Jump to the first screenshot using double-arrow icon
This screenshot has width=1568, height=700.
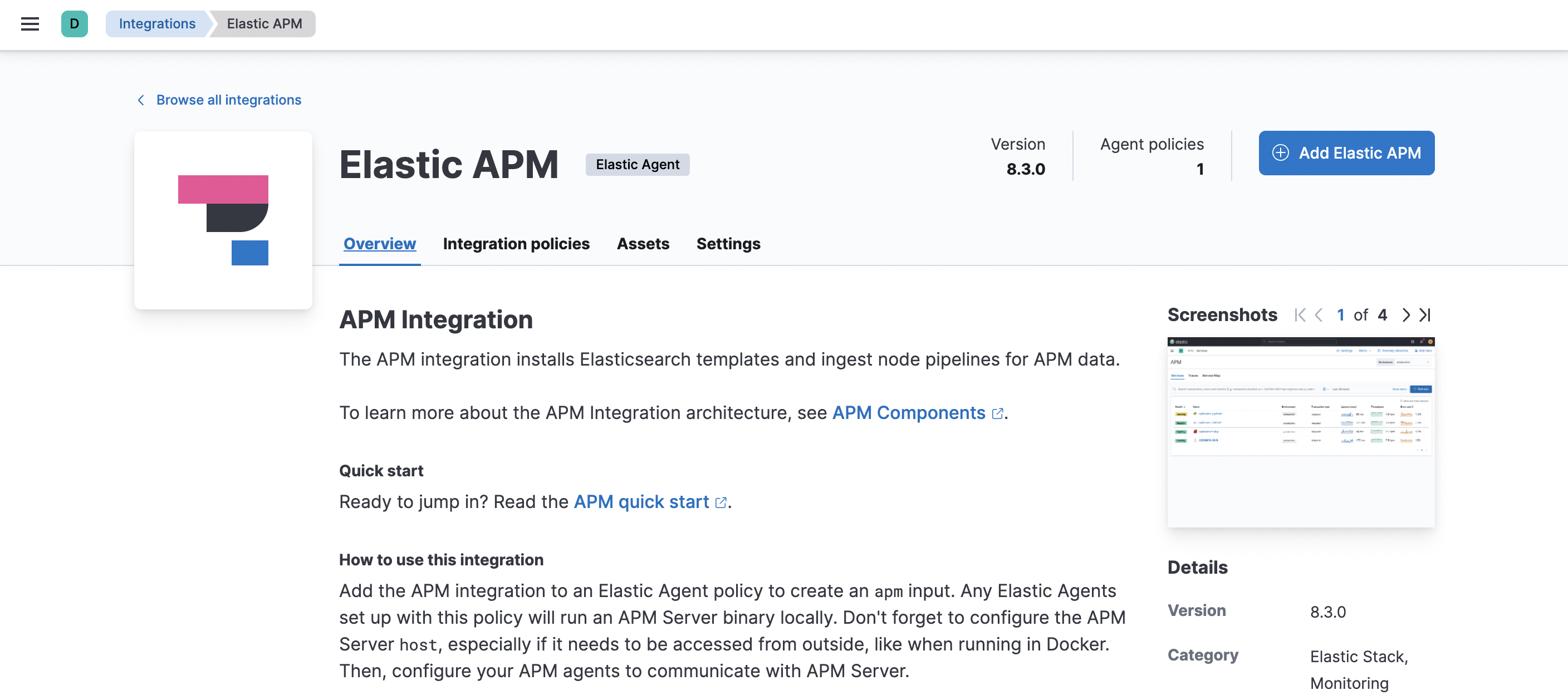point(1300,315)
